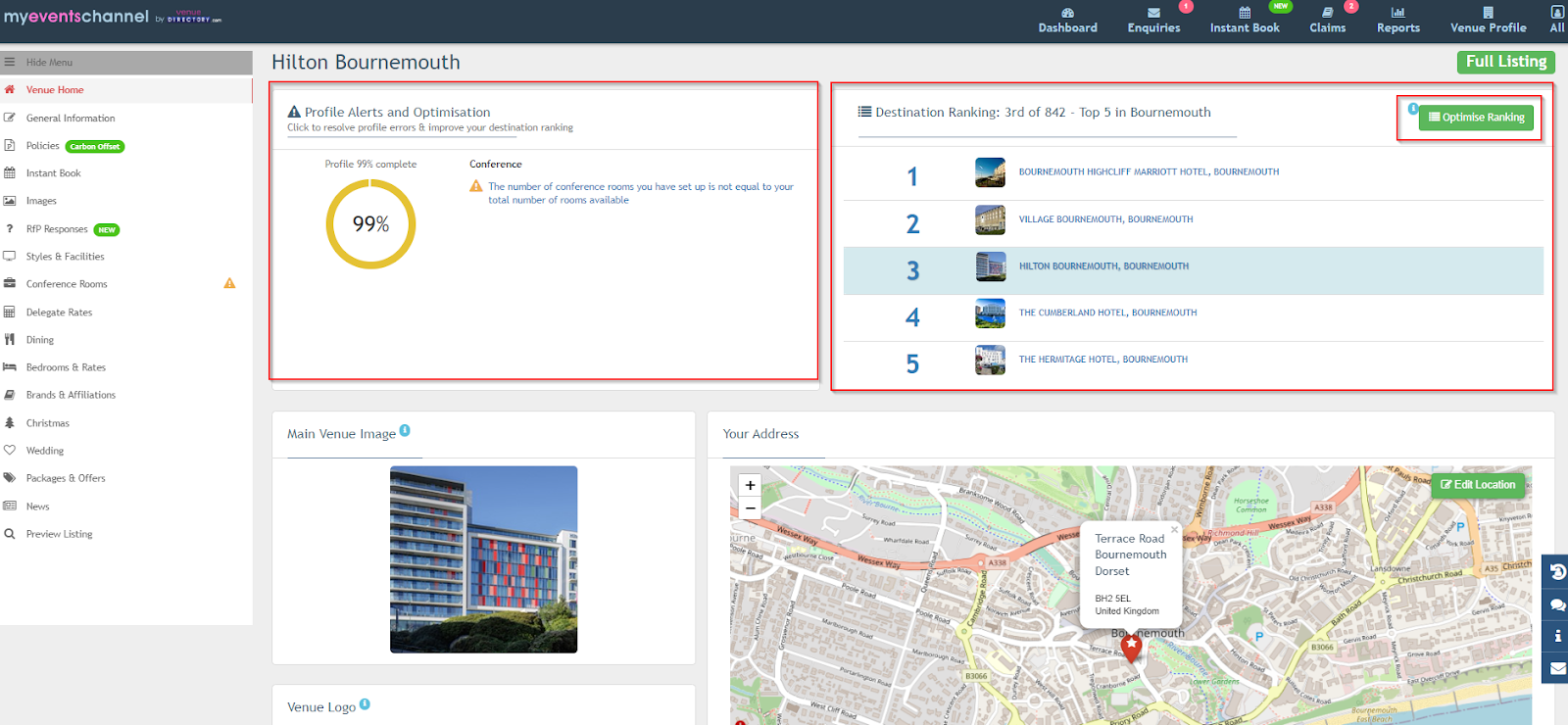The image size is (1568, 725).
Task: Open Venue Profile from top navigation
Action: [x=1488, y=21]
